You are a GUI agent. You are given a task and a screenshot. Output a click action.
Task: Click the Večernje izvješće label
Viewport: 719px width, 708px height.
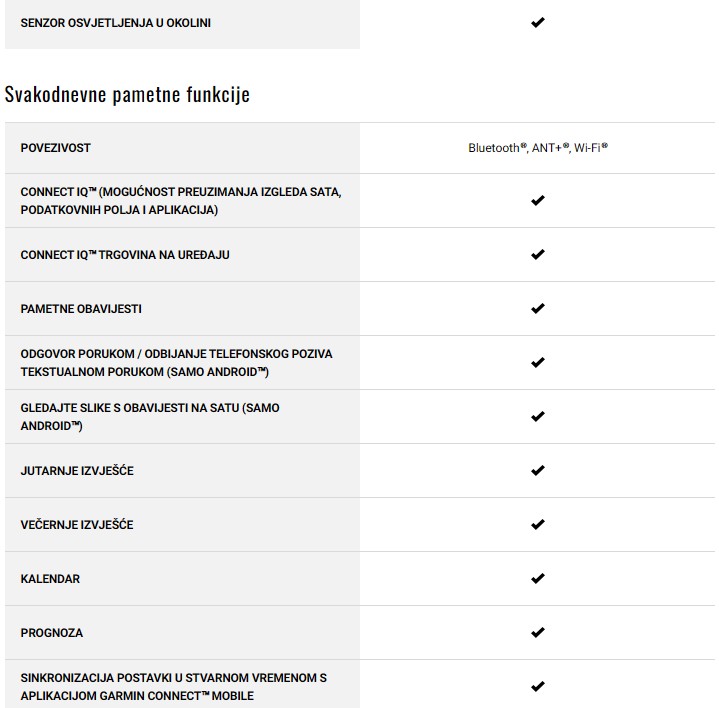tap(77, 525)
